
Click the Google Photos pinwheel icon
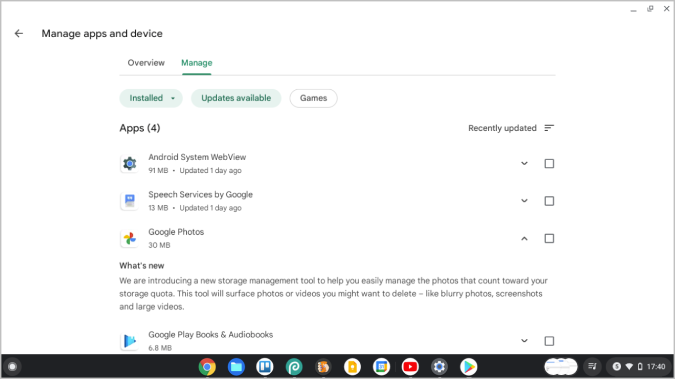point(129,239)
